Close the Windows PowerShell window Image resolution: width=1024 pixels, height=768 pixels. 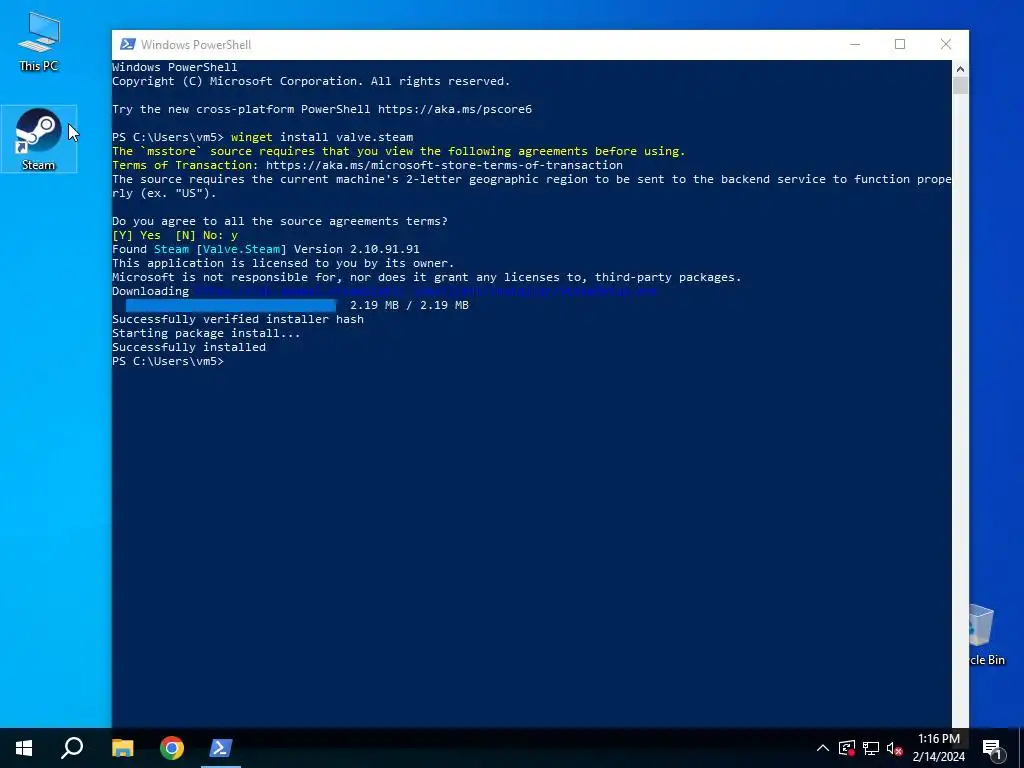click(946, 44)
